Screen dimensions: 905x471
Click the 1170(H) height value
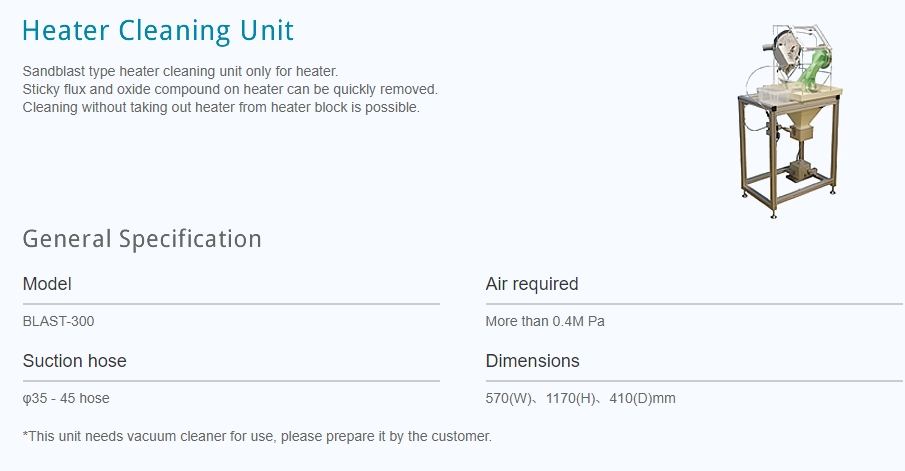coord(571,399)
